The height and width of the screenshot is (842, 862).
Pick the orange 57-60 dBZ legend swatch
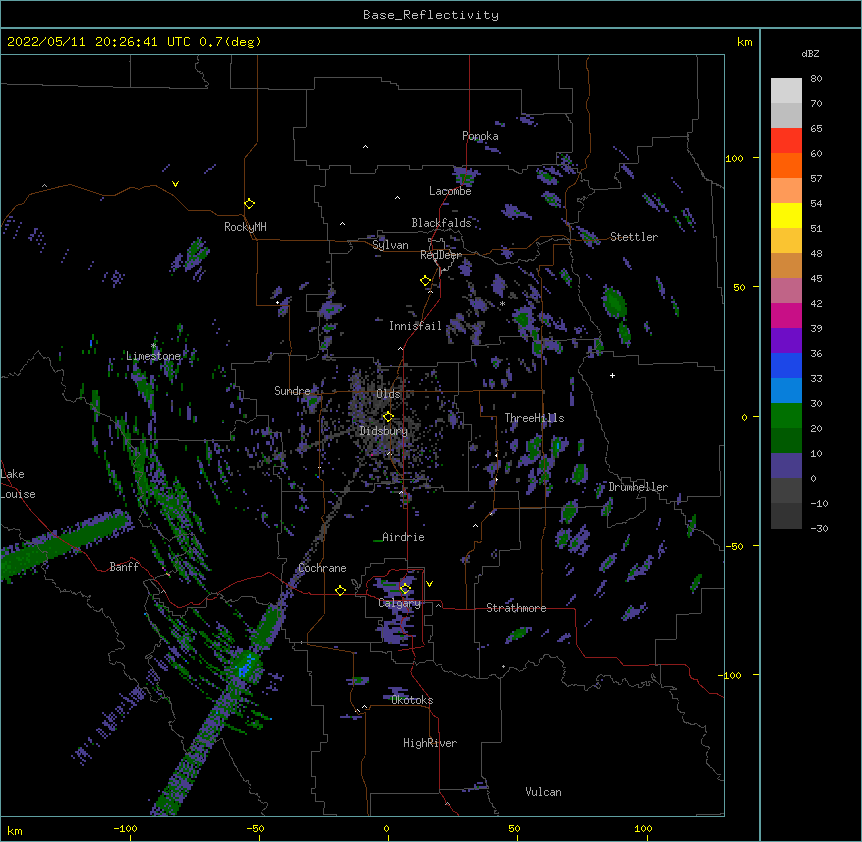pyautogui.click(x=786, y=165)
